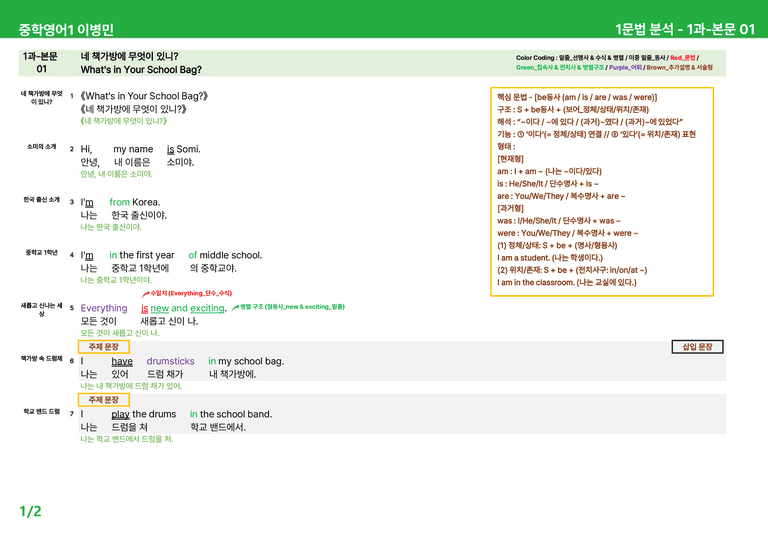Click the underlined green word 'new'
This screenshot has height=543, width=768.
[x=160, y=308]
